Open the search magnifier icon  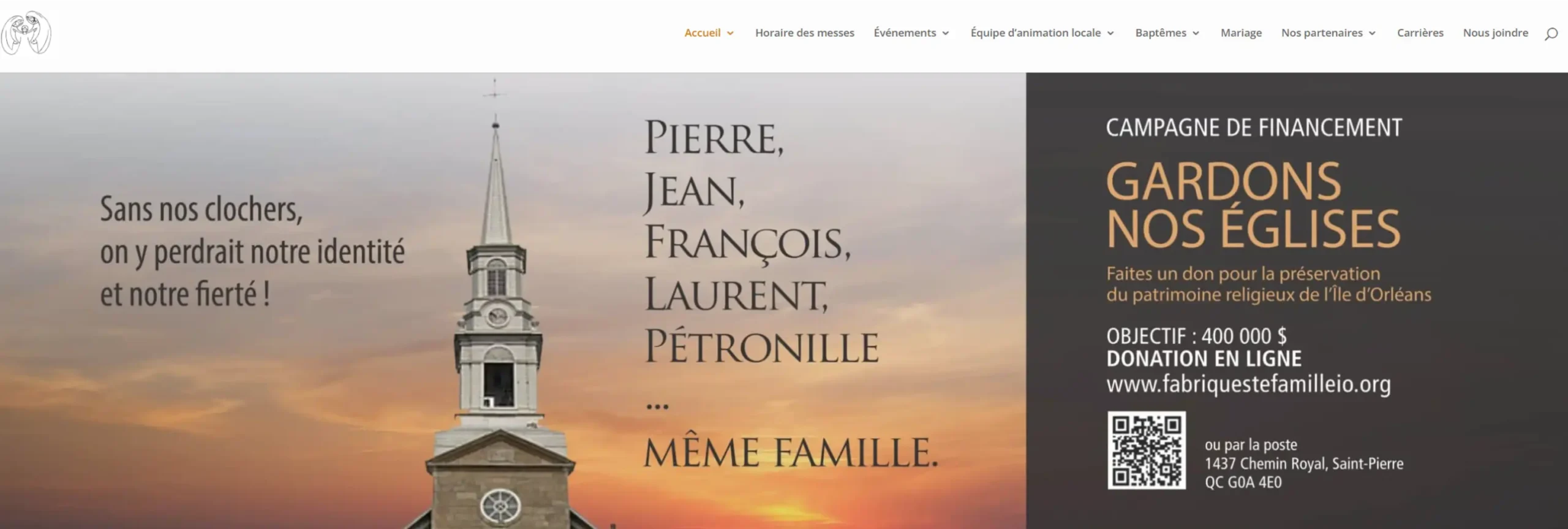coord(1551,33)
